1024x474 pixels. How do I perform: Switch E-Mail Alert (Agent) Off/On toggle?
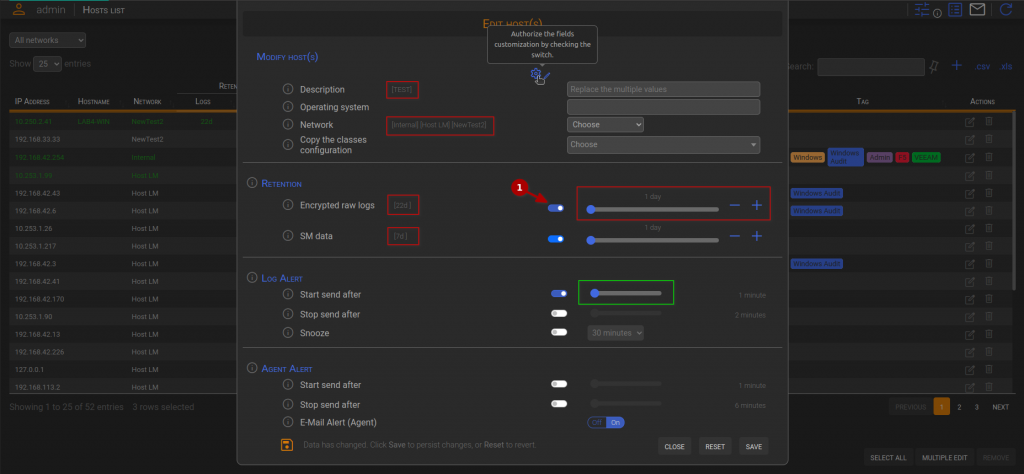point(606,422)
